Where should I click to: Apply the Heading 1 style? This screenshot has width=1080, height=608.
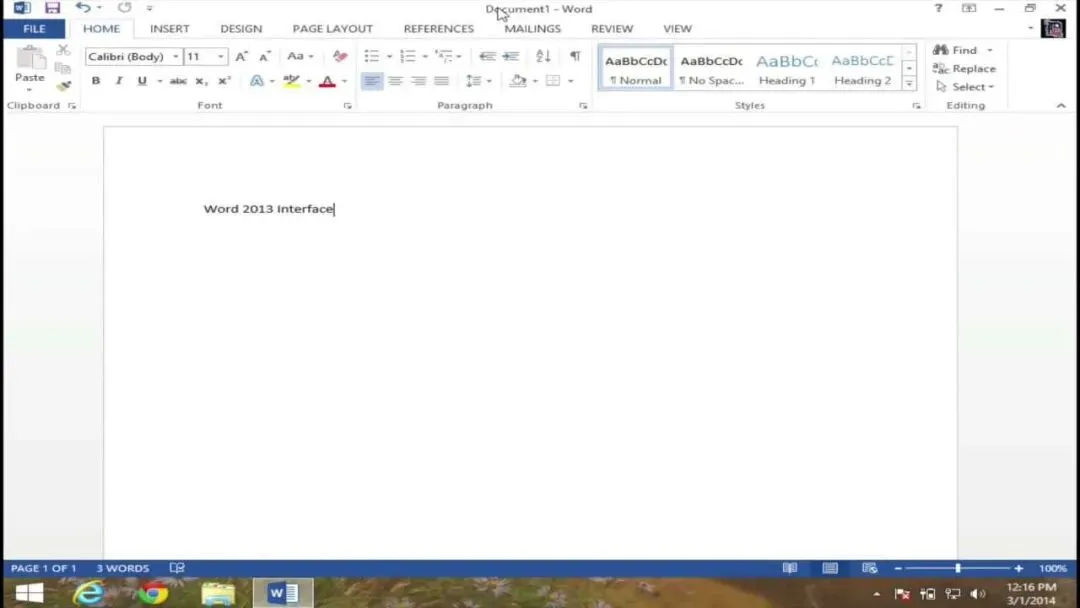point(787,69)
